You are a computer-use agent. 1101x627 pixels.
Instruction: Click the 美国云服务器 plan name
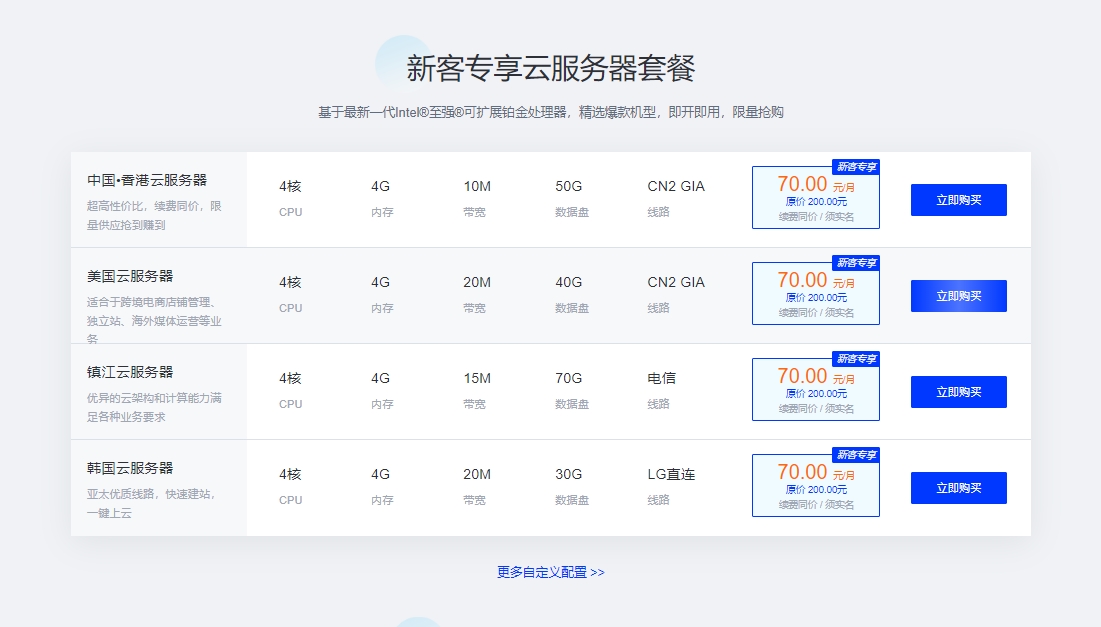click(x=130, y=276)
